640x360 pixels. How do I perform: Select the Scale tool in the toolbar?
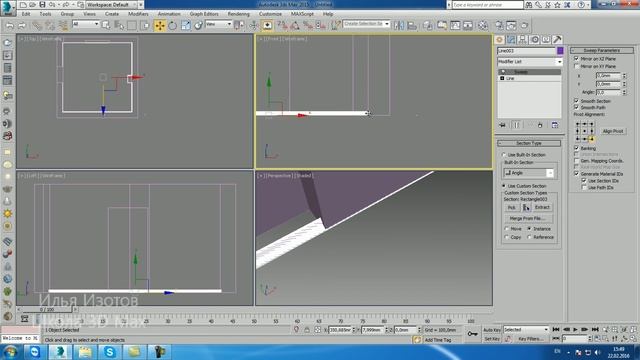(x=186, y=25)
